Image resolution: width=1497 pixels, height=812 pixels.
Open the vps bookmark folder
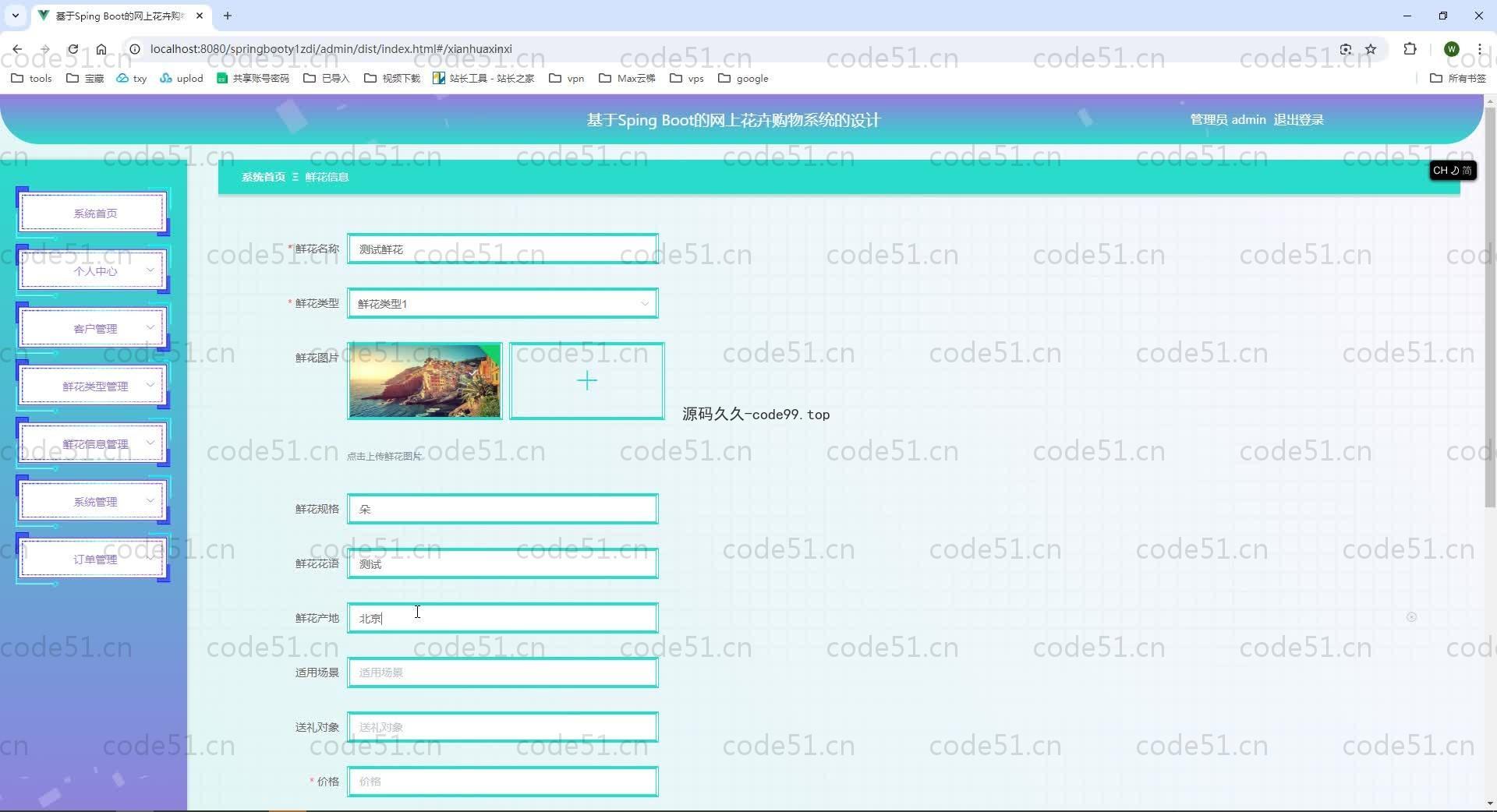[687, 78]
